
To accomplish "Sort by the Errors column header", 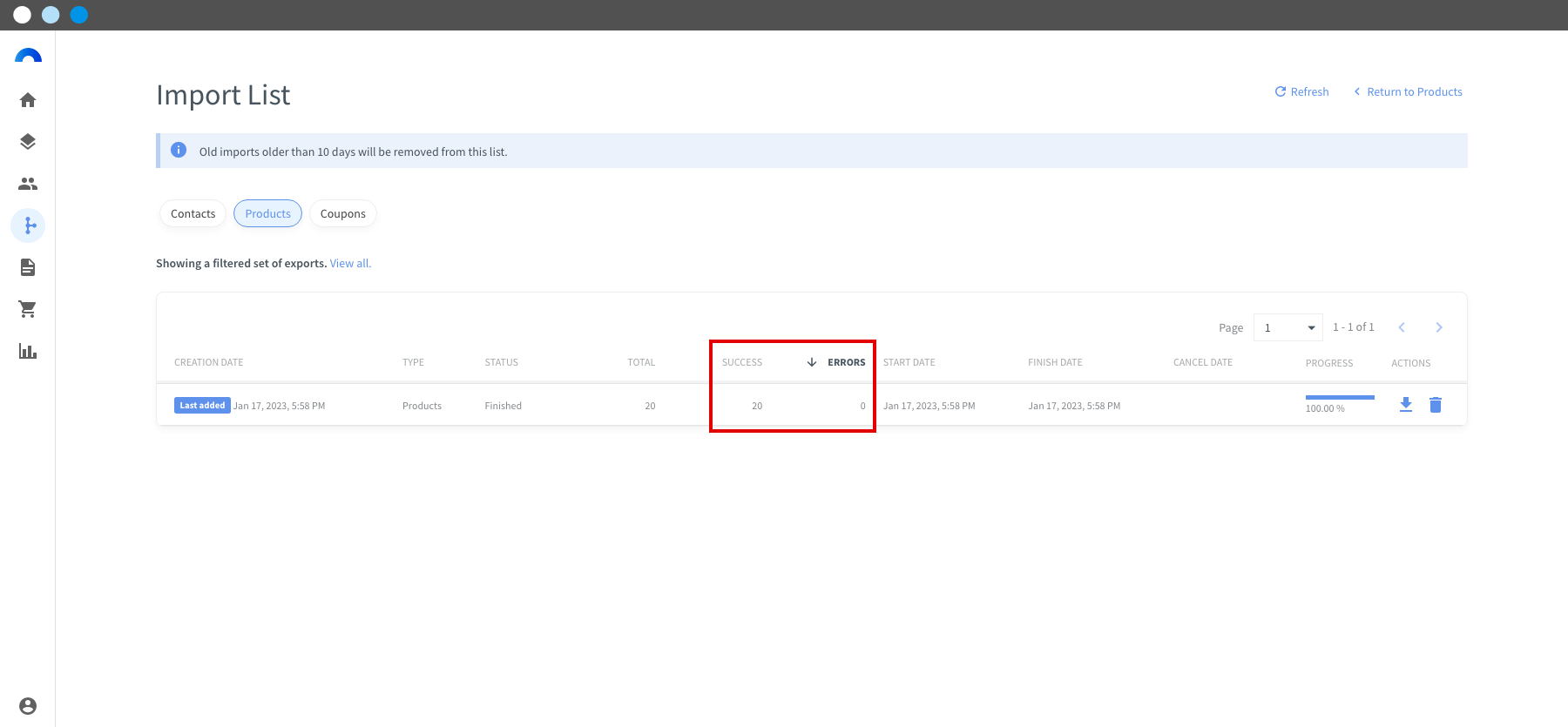I will pos(846,362).
